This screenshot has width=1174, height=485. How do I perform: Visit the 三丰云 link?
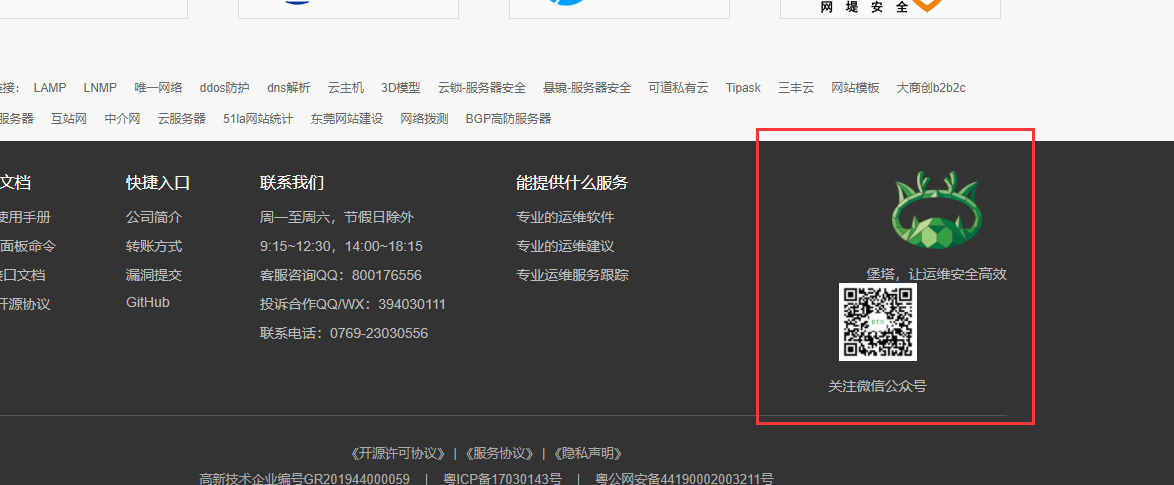(796, 88)
